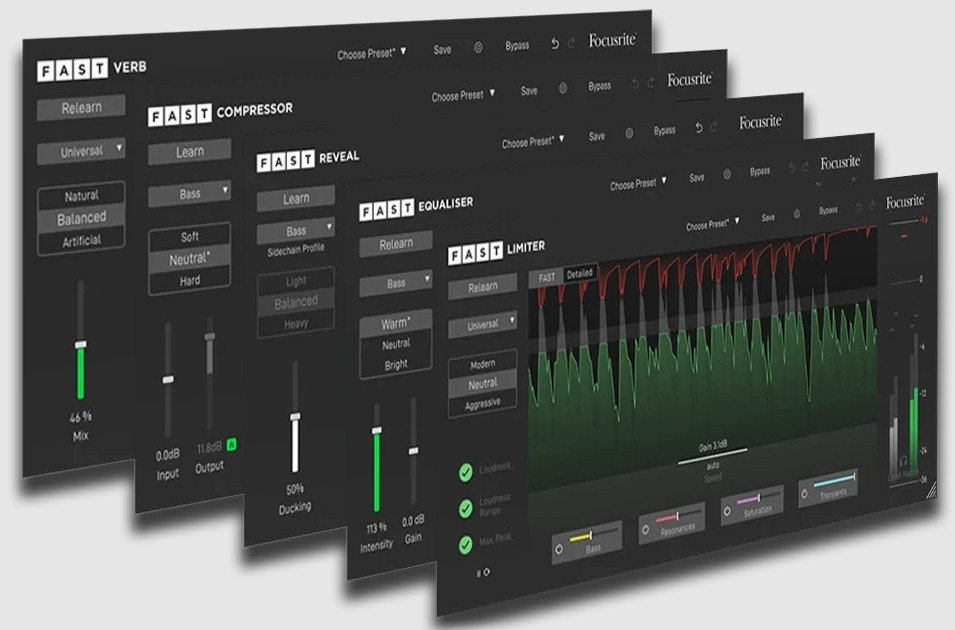Click Relearn button in FAST Verb
955x630 pixels.
pos(82,108)
